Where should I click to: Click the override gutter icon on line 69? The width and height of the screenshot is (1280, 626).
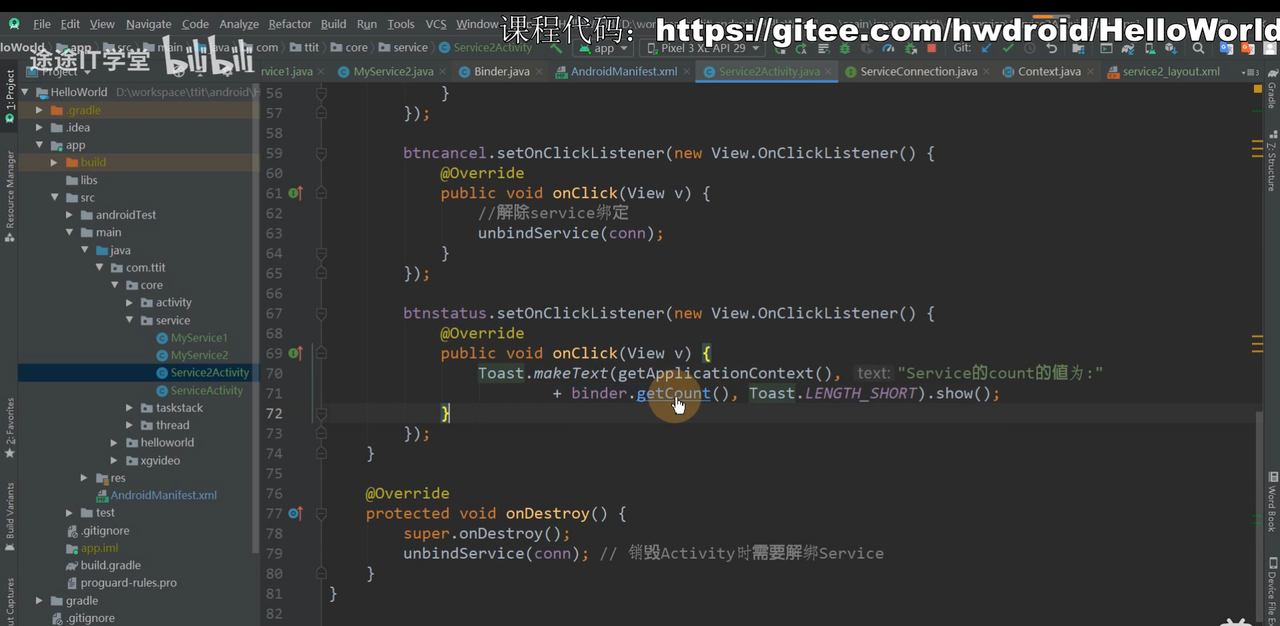pos(295,353)
